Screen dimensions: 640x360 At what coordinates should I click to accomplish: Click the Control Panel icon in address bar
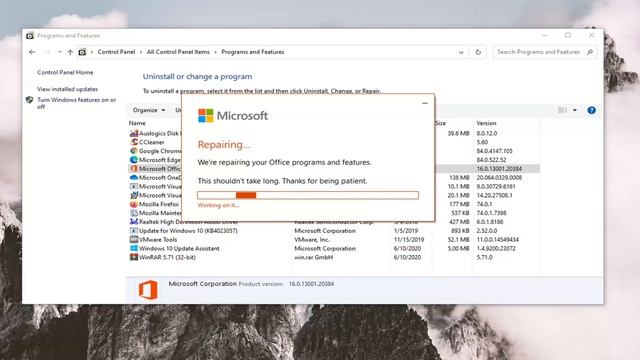82,52
